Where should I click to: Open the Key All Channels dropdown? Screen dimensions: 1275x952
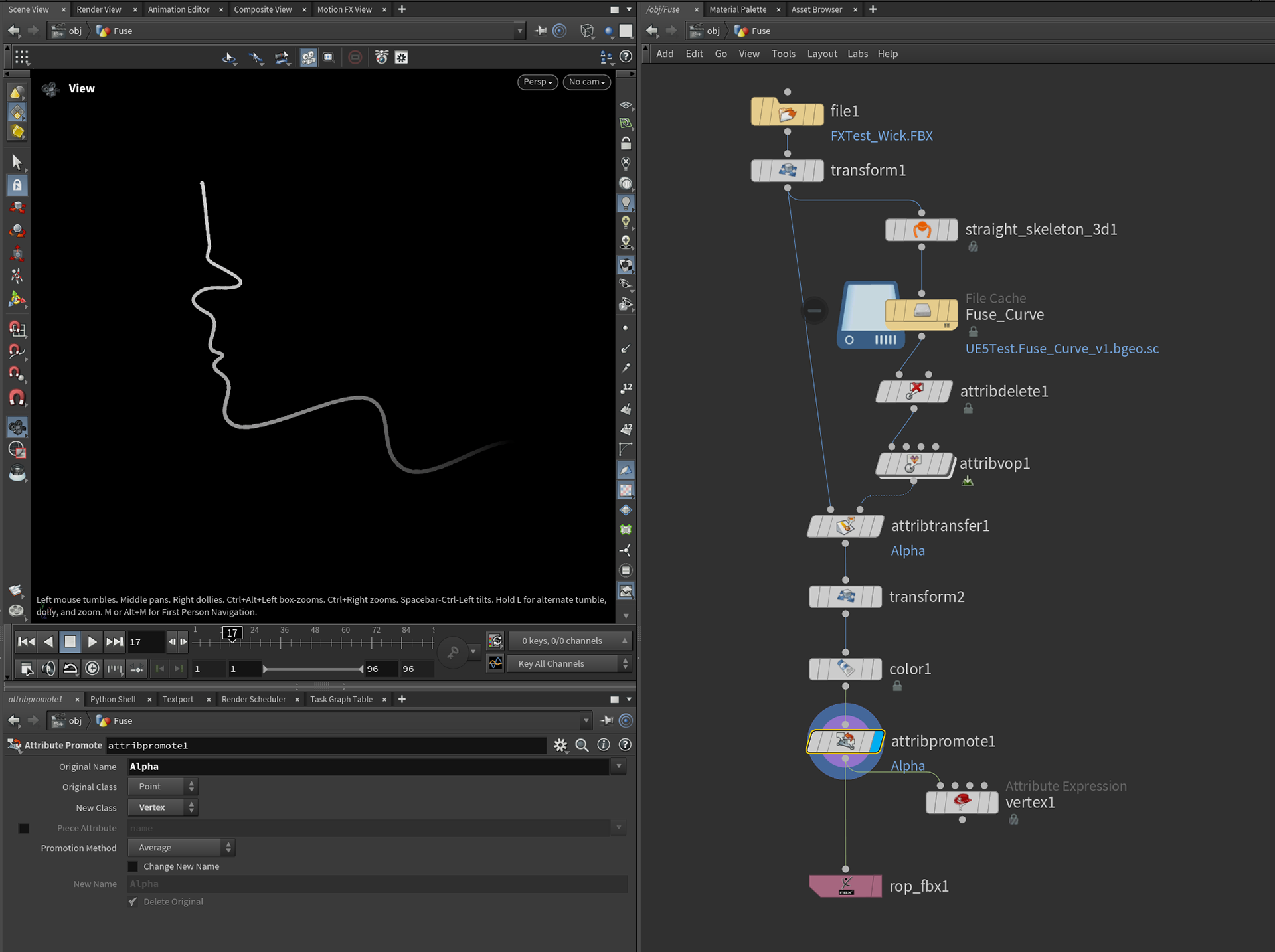(x=568, y=663)
